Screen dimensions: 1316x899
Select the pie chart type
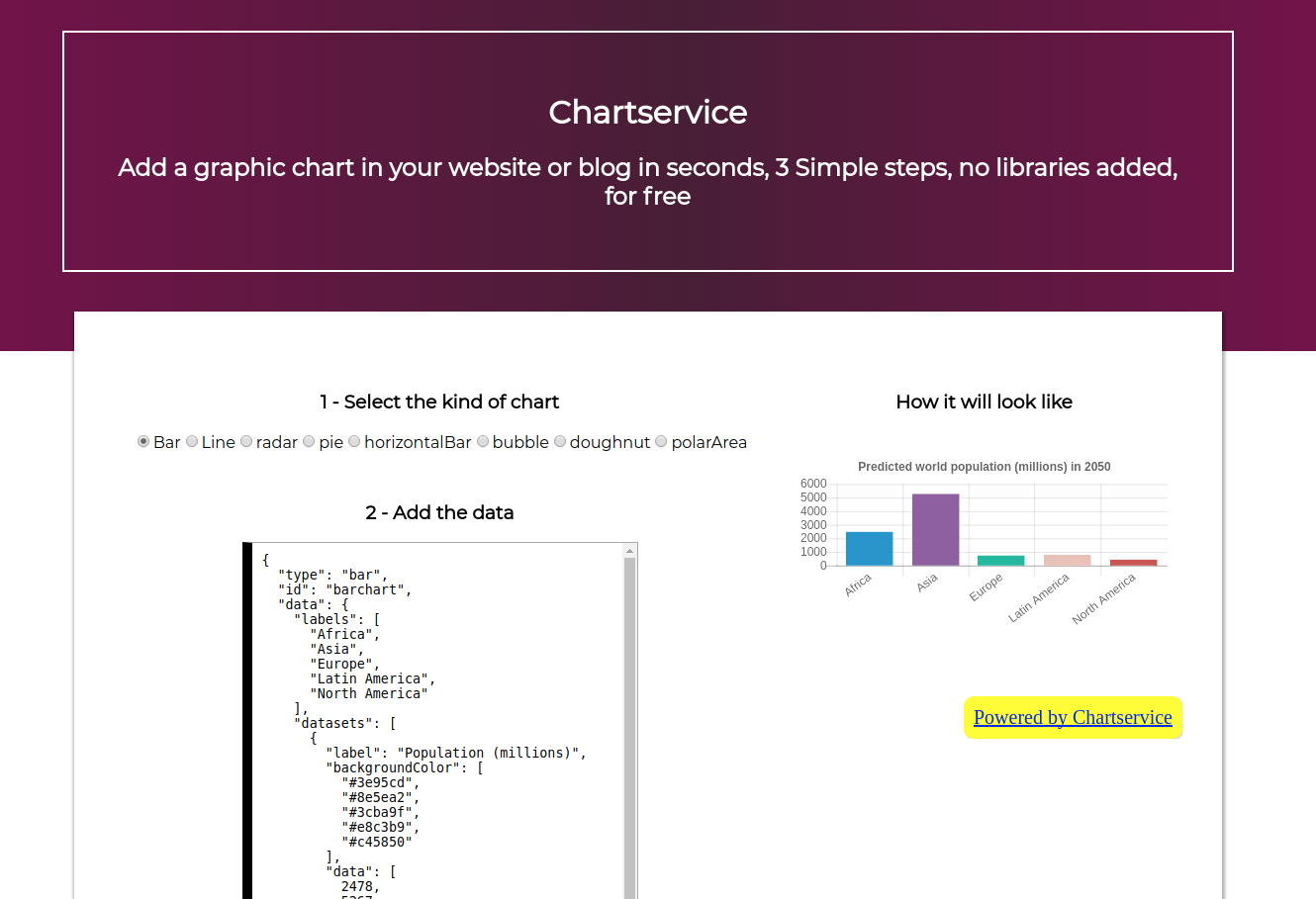pyautogui.click(x=309, y=441)
